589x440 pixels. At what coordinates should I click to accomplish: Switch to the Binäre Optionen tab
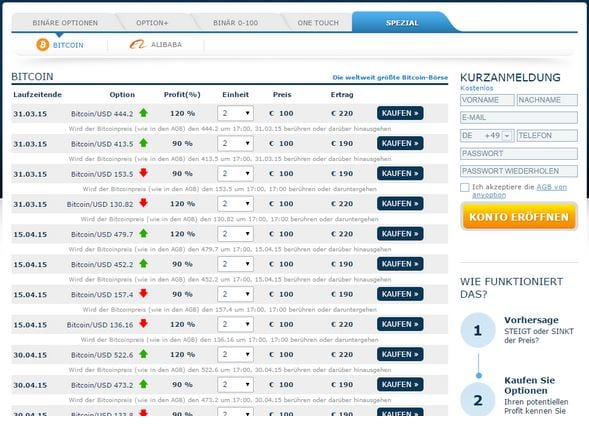tap(65, 23)
